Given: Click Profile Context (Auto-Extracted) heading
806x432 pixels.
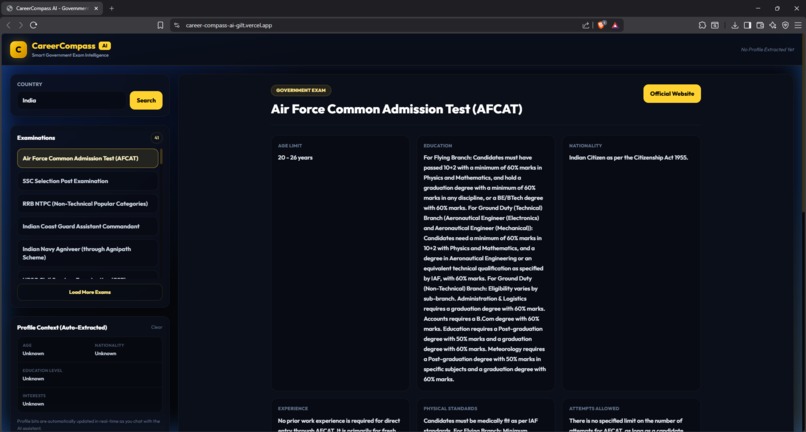Looking at the screenshot, I should 62,328.
